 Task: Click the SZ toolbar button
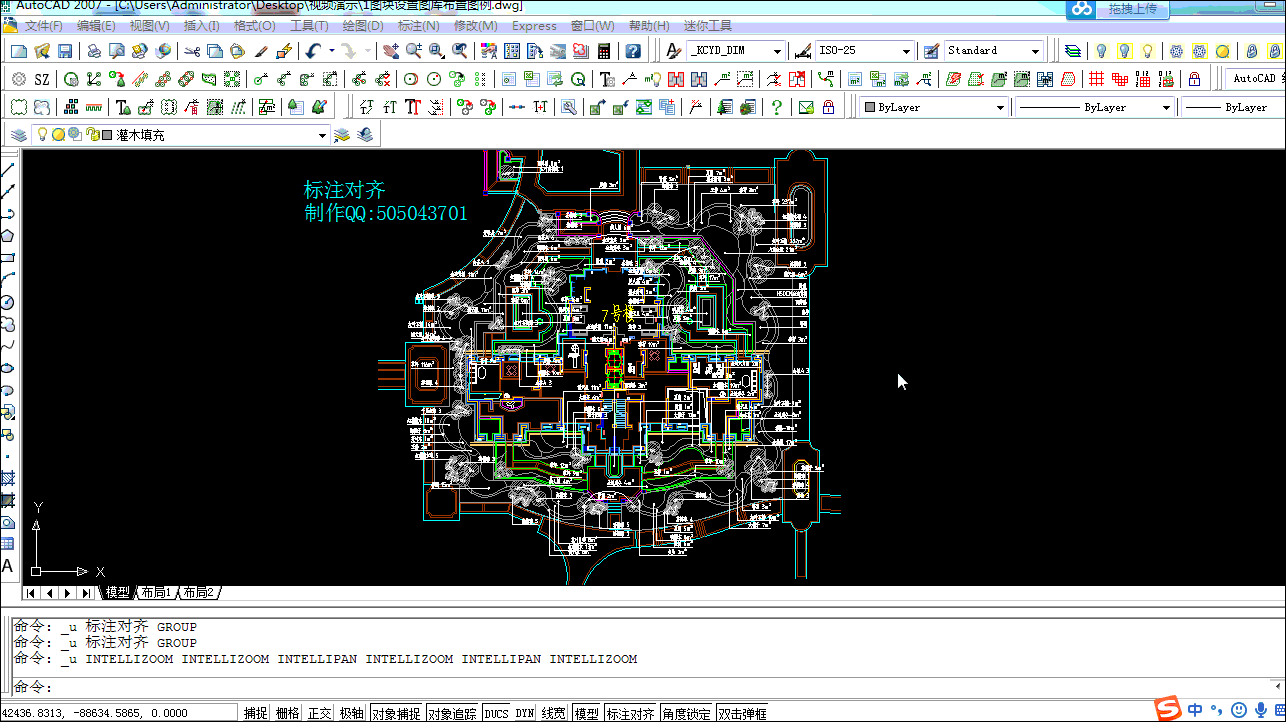tap(42, 79)
